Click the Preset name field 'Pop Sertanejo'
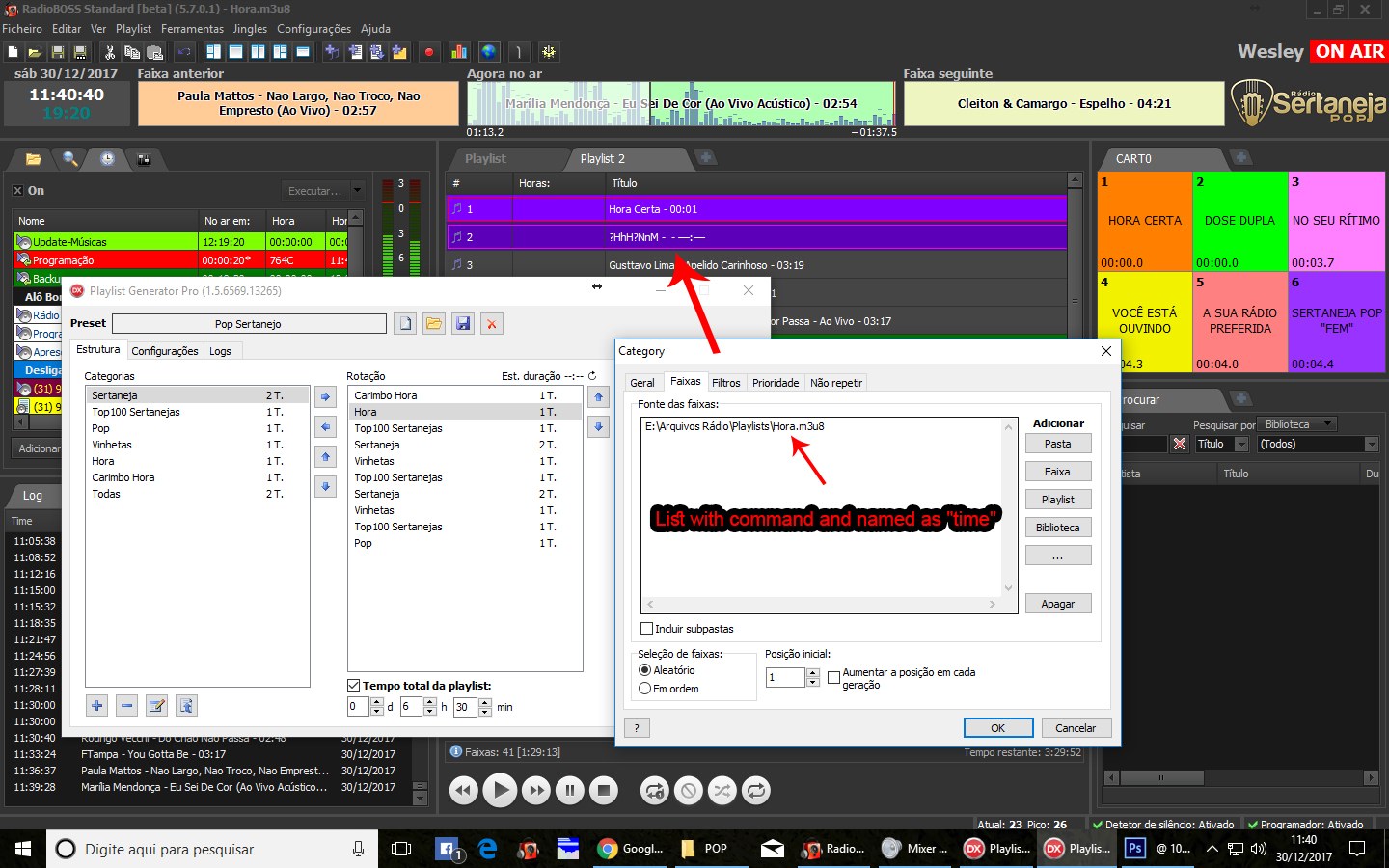 click(x=249, y=324)
